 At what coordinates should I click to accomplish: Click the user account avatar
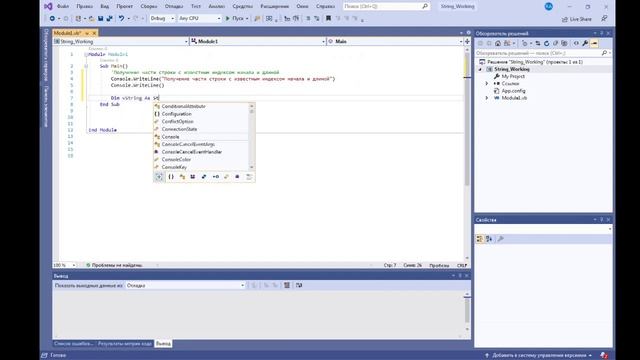pyautogui.click(x=549, y=7)
